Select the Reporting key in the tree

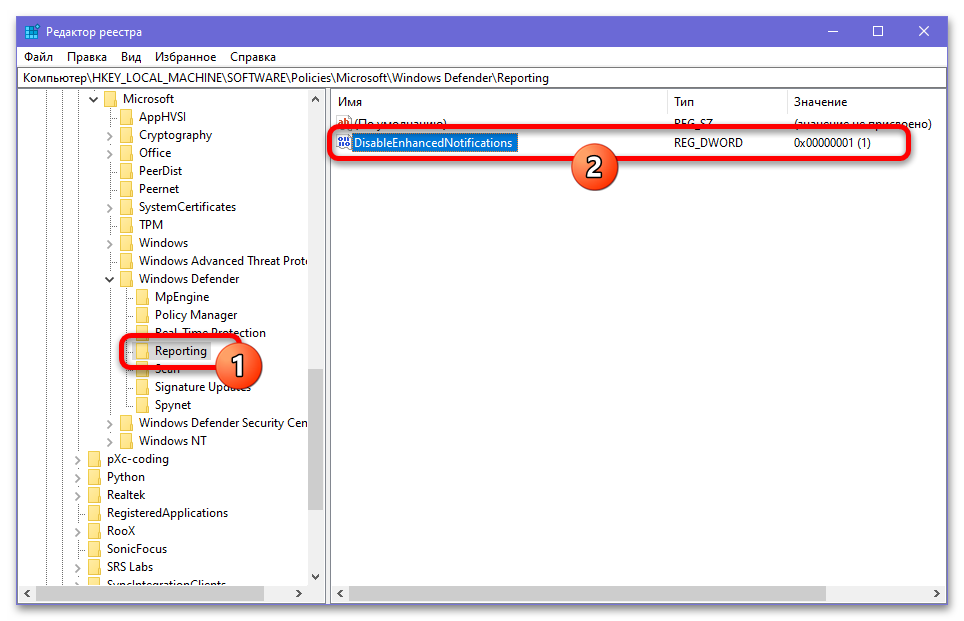[181, 351]
